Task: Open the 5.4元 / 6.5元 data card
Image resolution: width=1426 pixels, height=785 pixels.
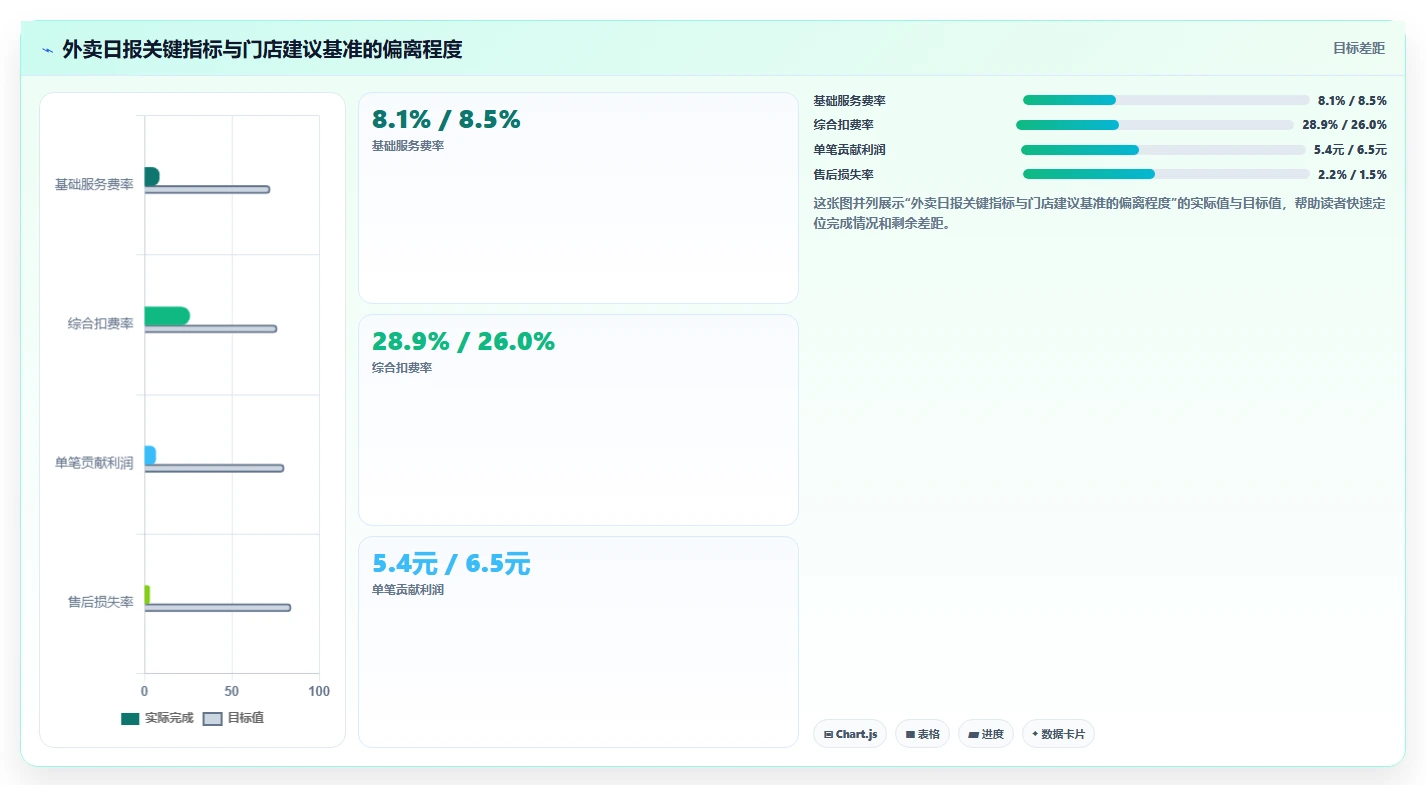Action: click(x=578, y=642)
